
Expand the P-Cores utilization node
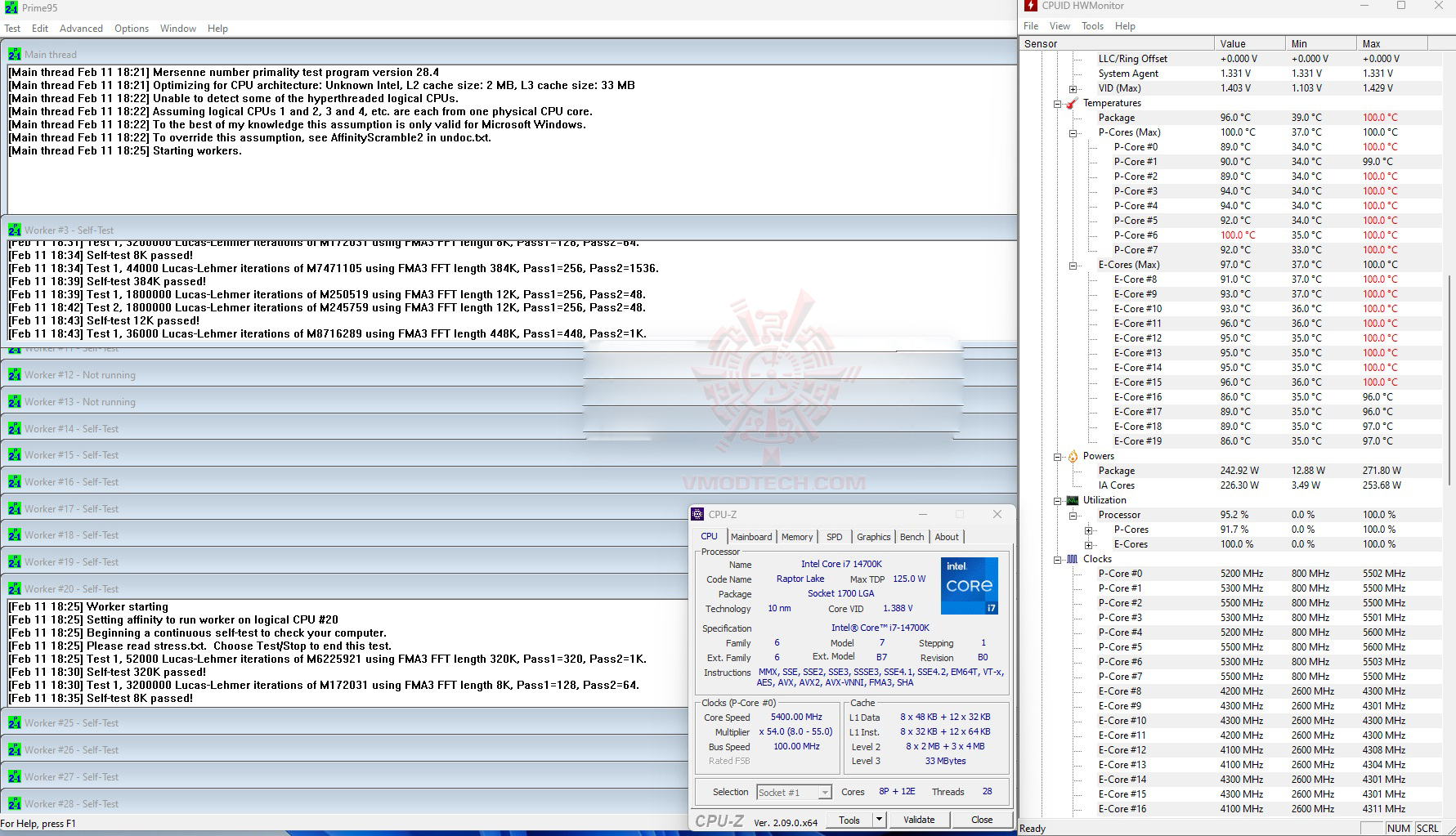pyautogui.click(x=1089, y=530)
